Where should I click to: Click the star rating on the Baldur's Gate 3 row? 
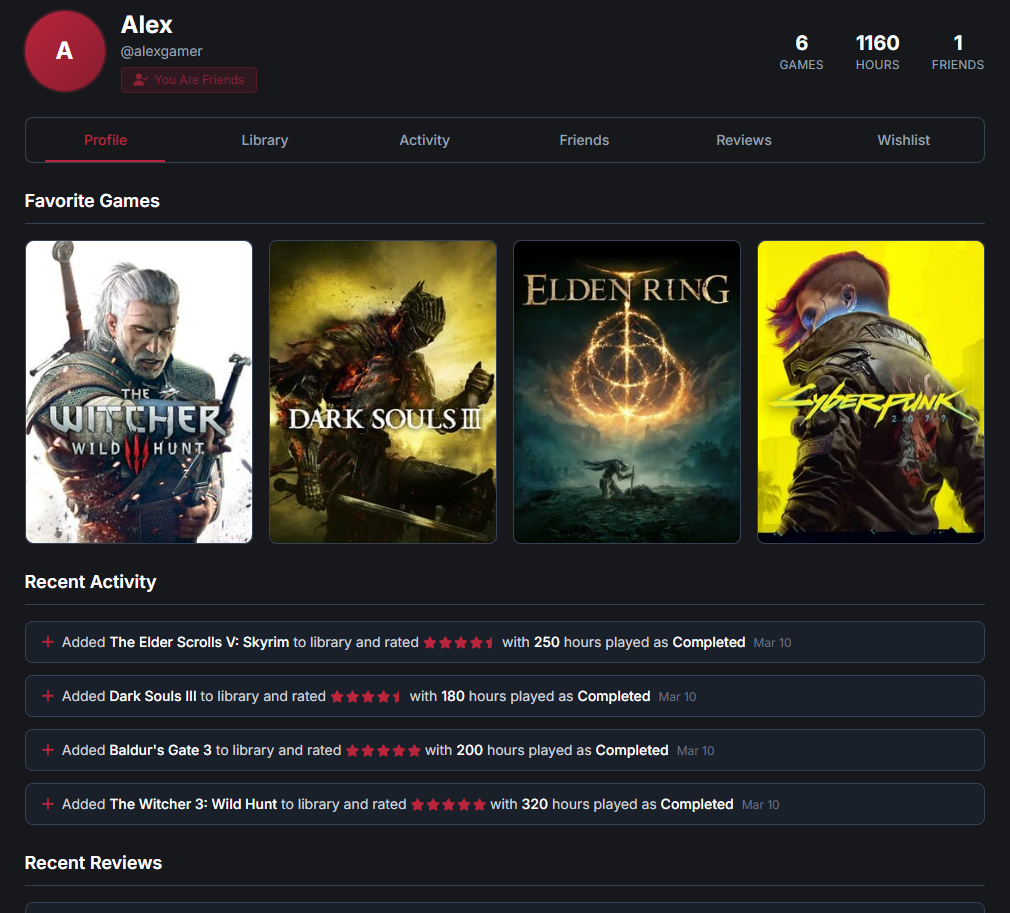tap(383, 751)
